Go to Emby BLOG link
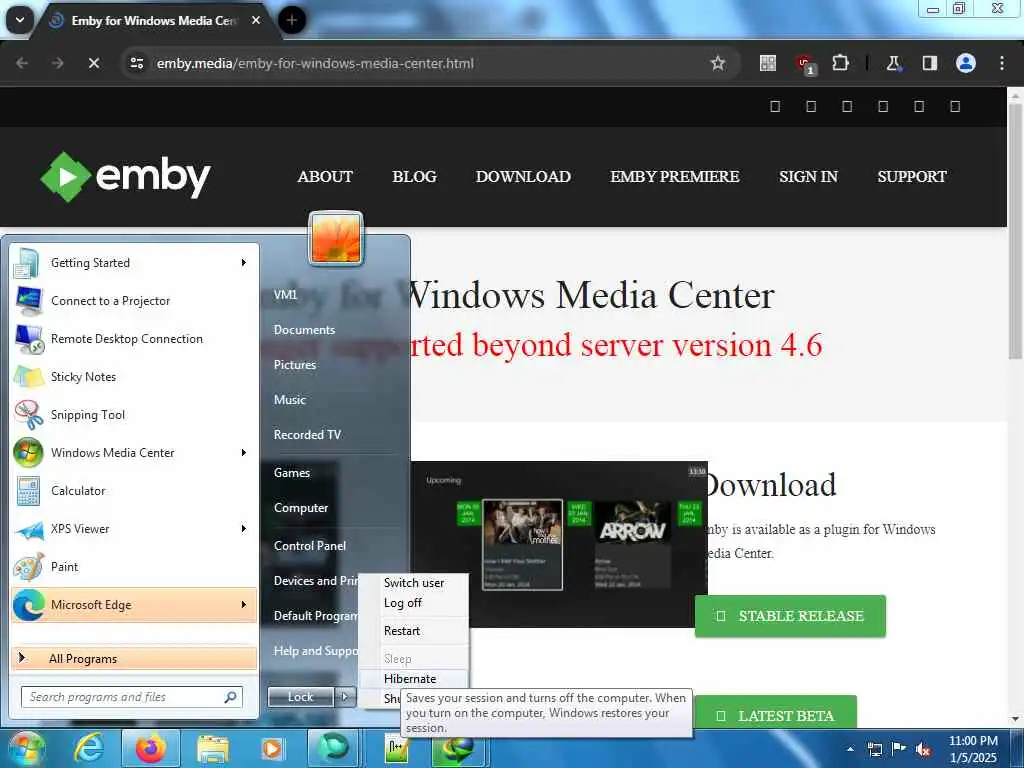This screenshot has width=1024, height=768. coord(414,176)
